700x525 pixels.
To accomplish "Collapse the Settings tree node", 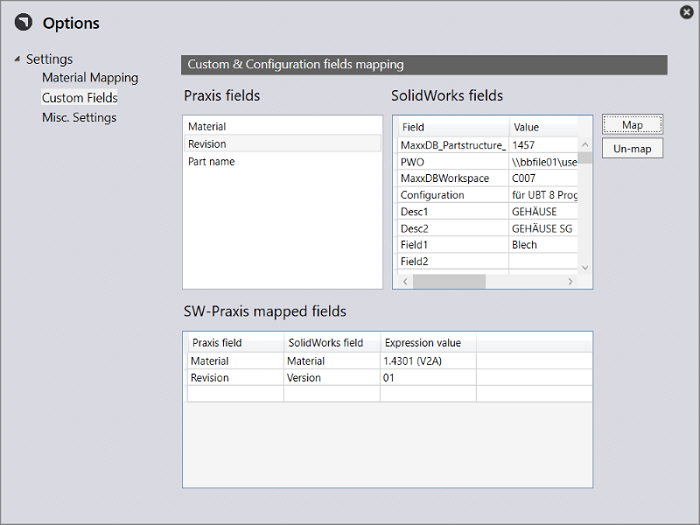I will [17, 59].
